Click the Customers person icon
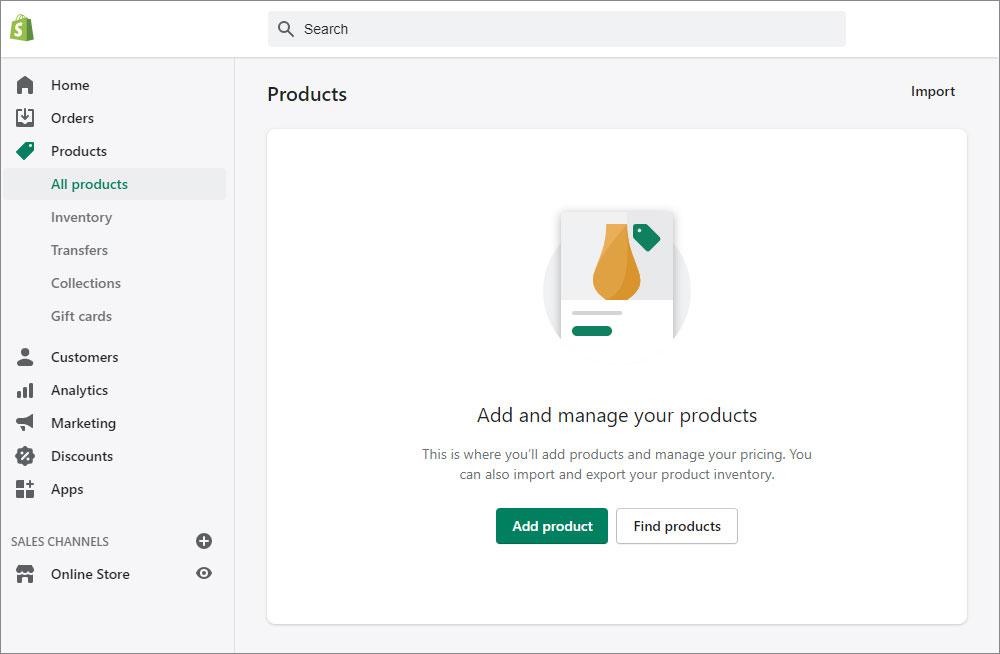 [x=25, y=357]
